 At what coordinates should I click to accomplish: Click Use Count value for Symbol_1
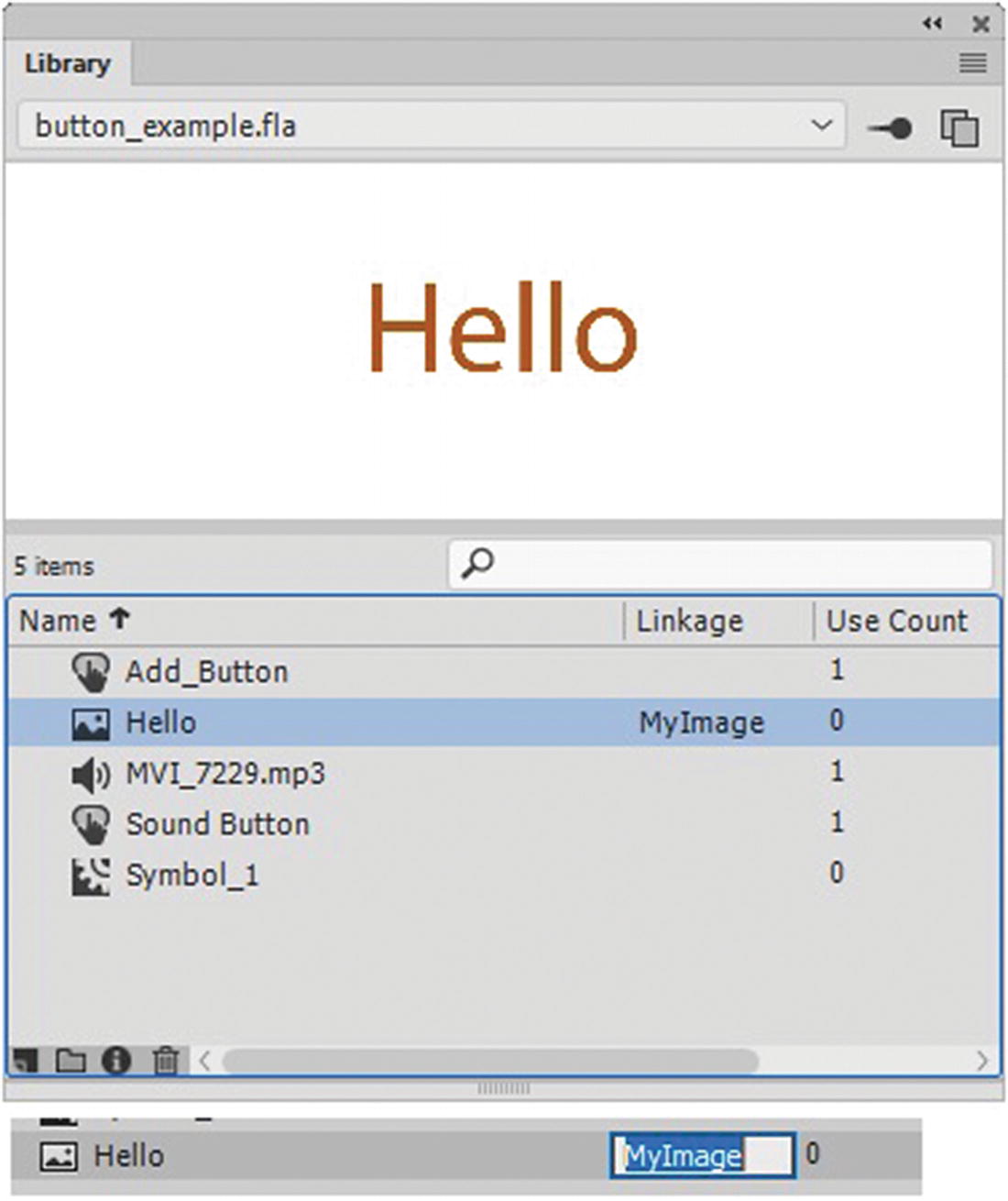(x=836, y=873)
